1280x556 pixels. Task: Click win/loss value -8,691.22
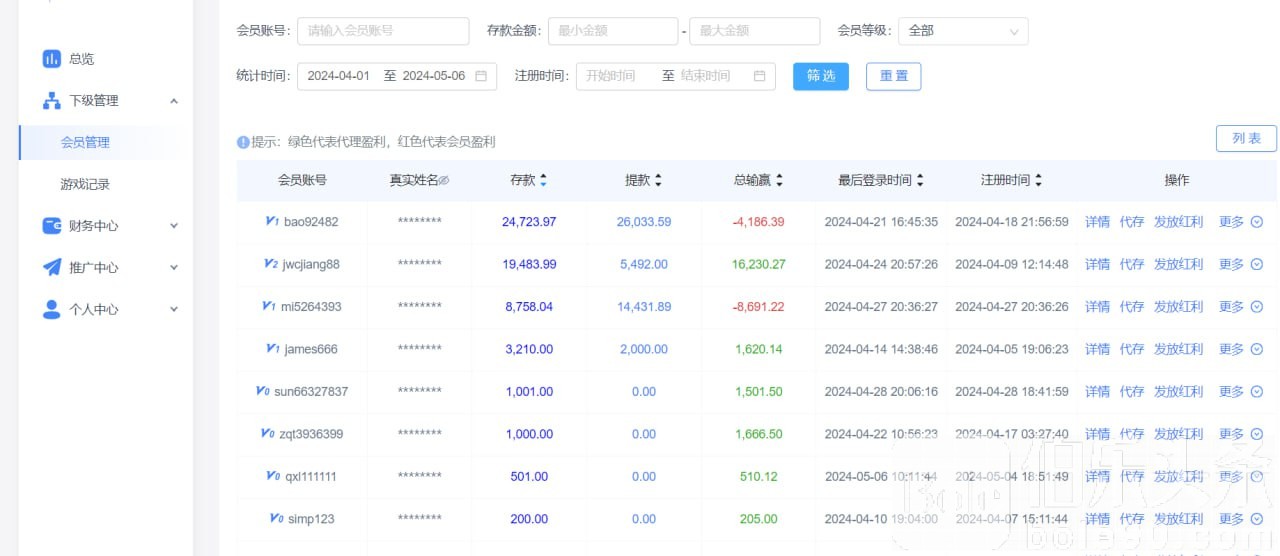pos(757,307)
